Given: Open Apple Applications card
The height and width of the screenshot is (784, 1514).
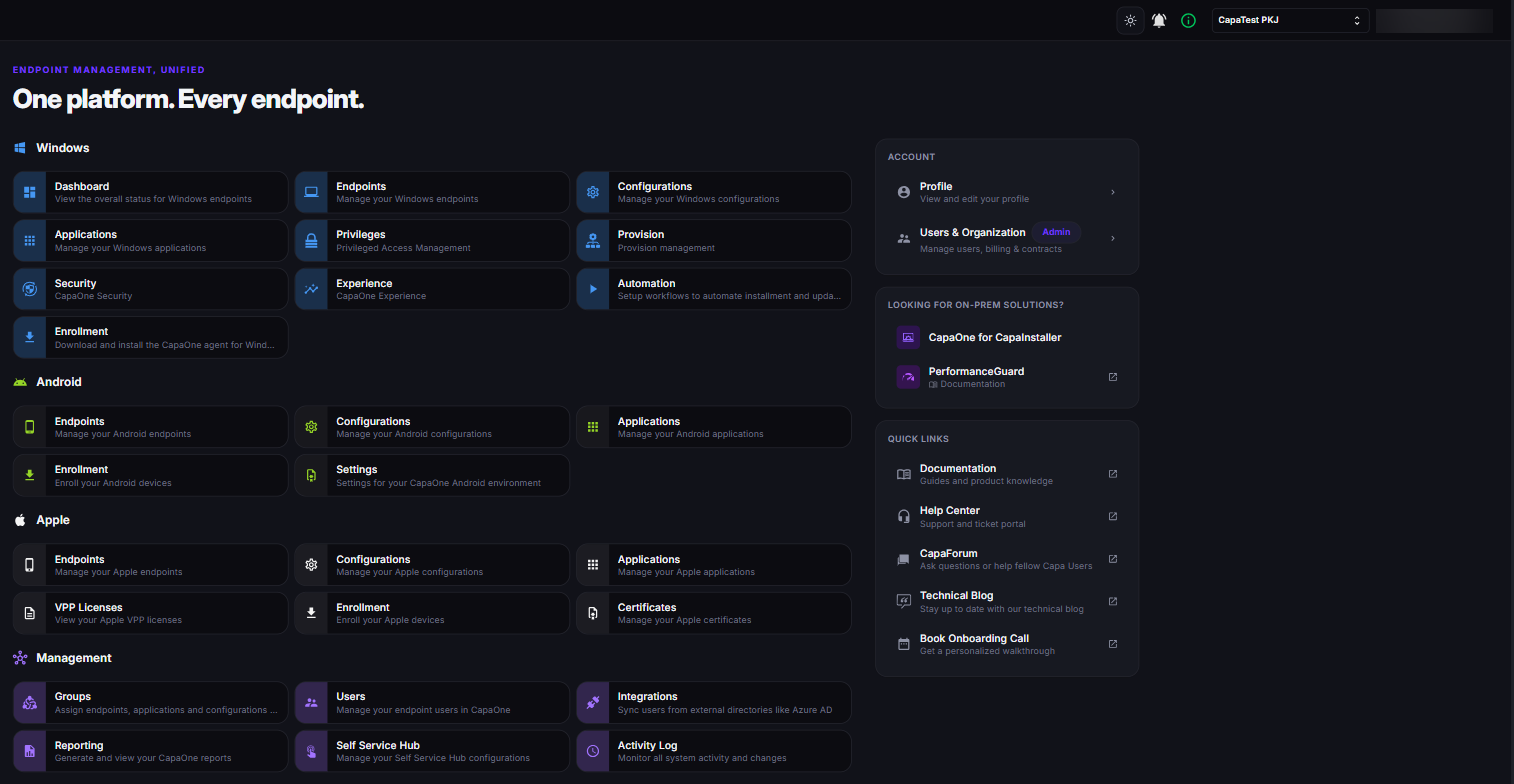Looking at the screenshot, I should pos(714,565).
